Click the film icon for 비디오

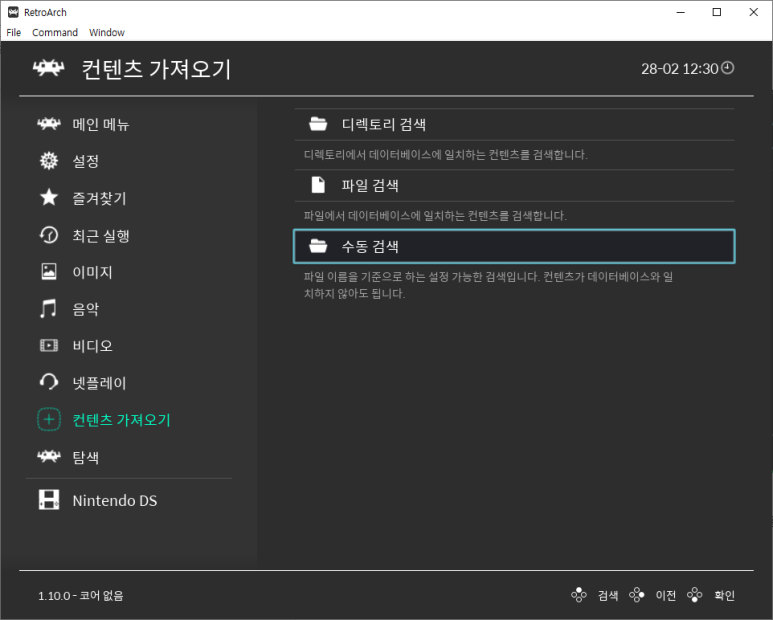point(49,345)
